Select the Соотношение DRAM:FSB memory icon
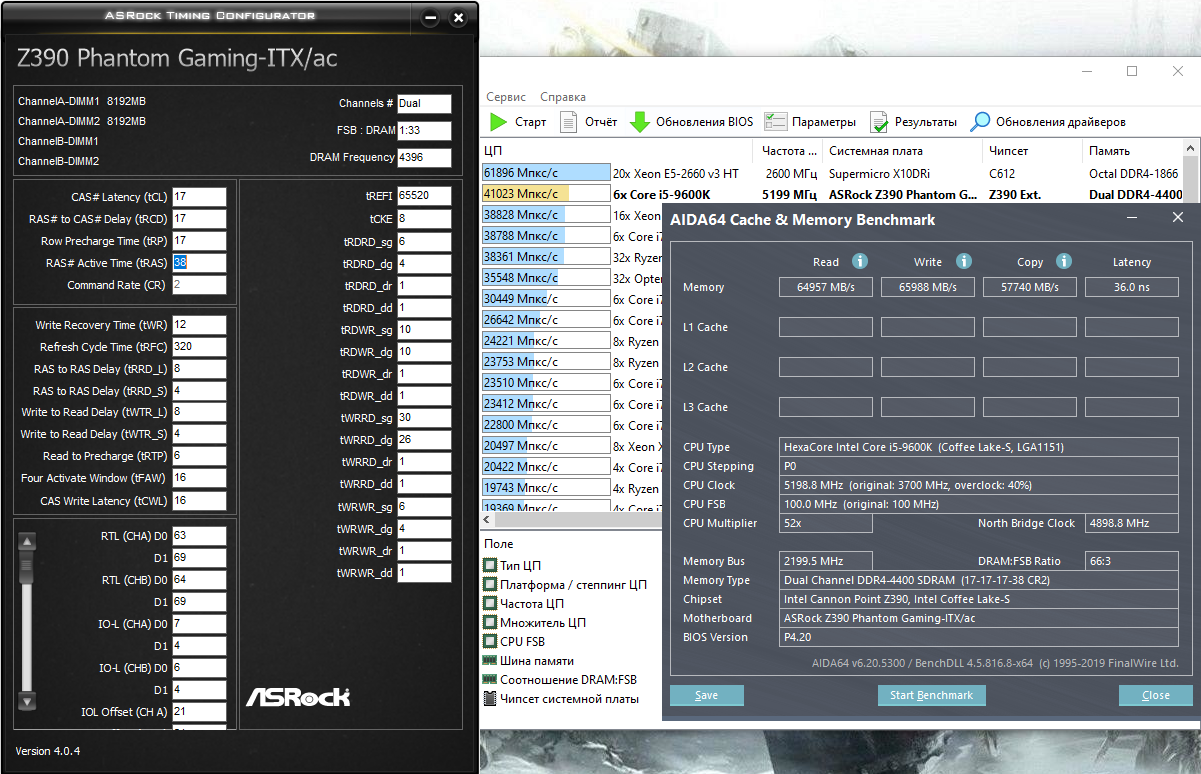 pos(490,680)
